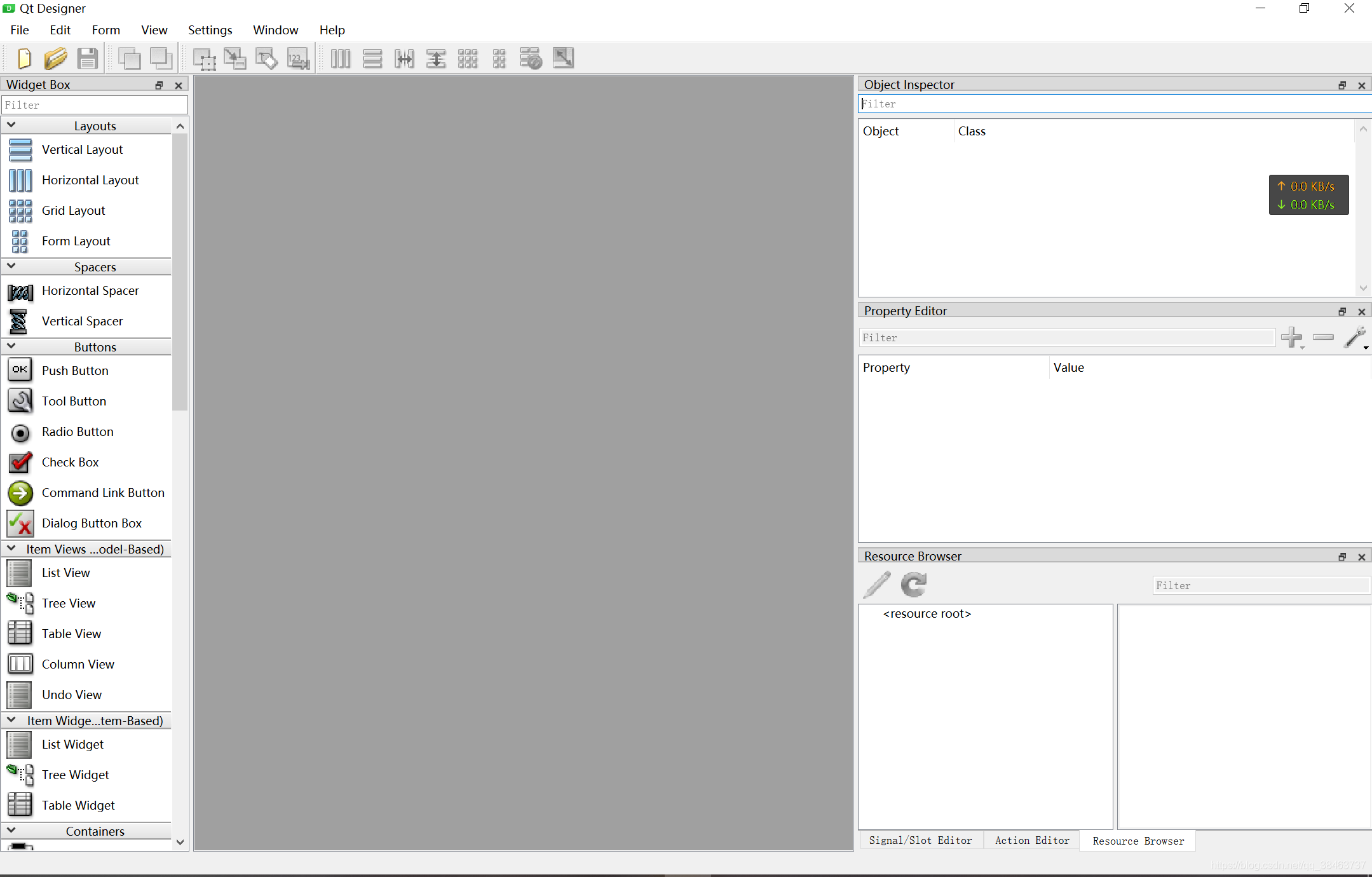The image size is (1372, 877).
Task: Select the <resource root> tree entry
Action: click(927, 613)
